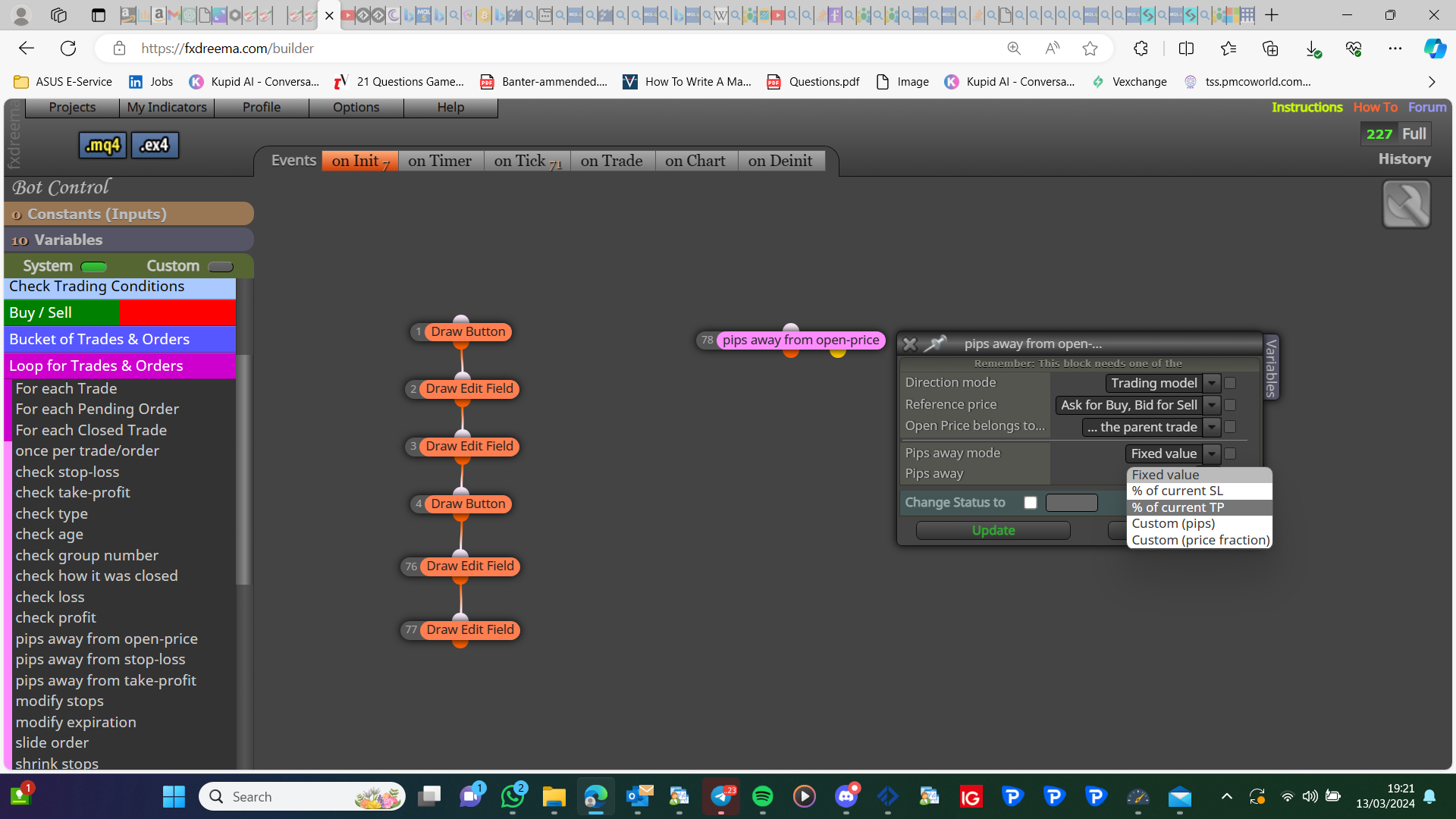Switch to the on Deinit tab
The height and width of the screenshot is (819, 1456).
click(780, 161)
